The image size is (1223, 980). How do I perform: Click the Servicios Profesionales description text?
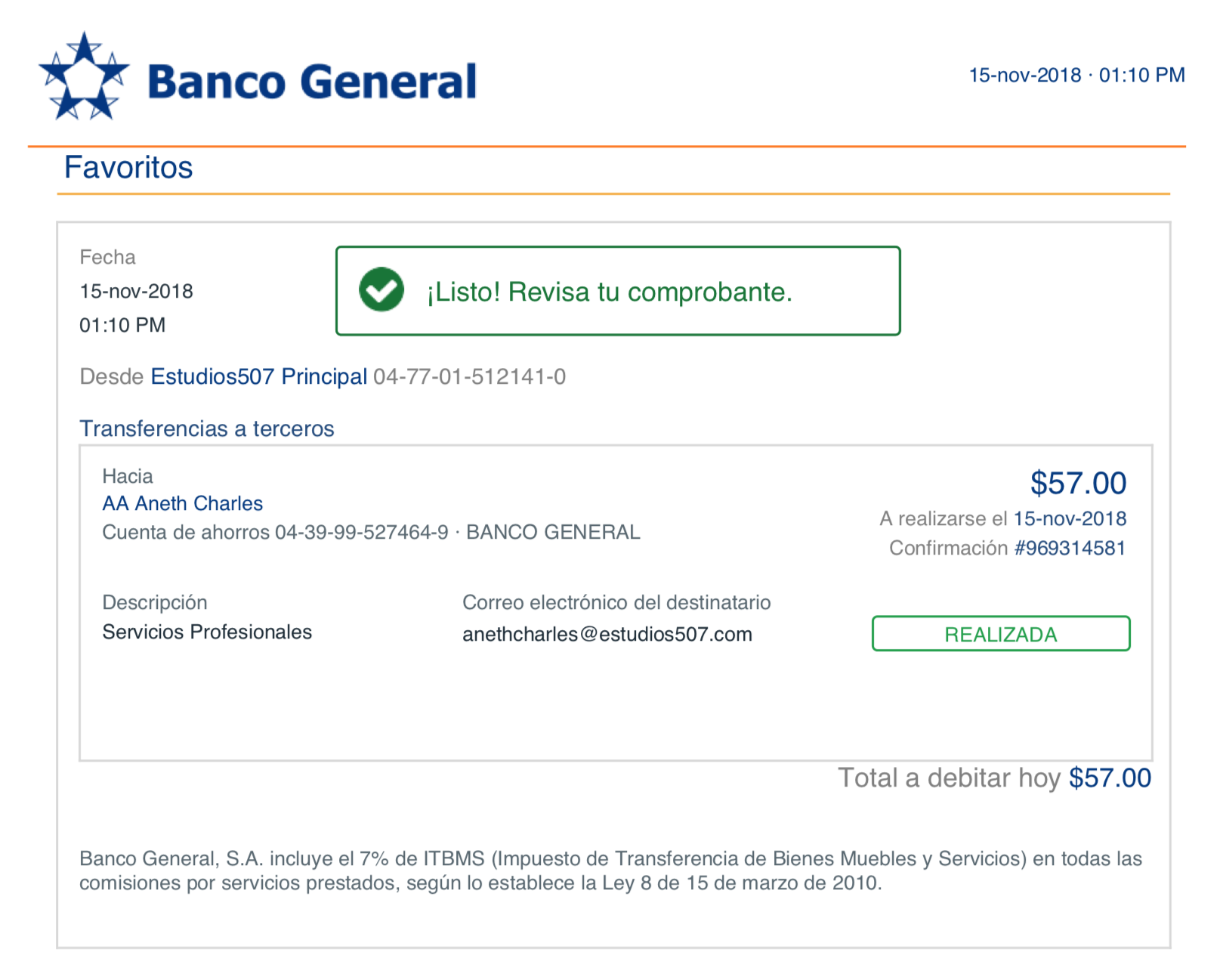[207, 632]
